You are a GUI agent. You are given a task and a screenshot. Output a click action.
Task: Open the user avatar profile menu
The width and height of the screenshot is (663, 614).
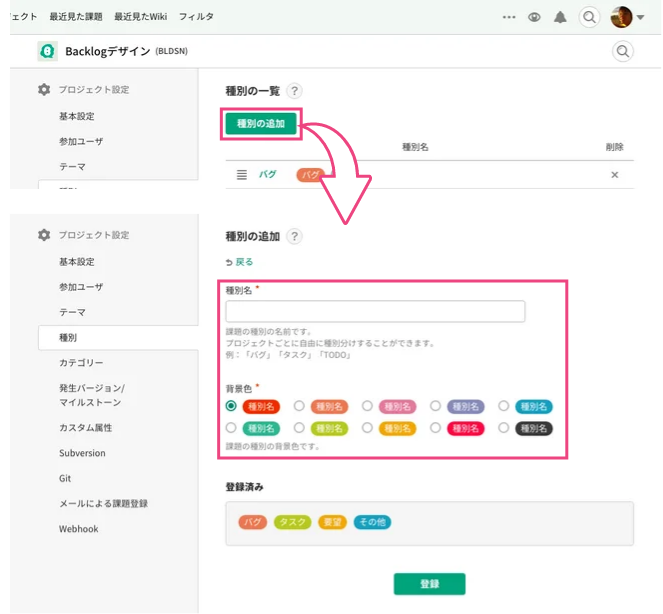pyautogui.click(x=621, y=17)
